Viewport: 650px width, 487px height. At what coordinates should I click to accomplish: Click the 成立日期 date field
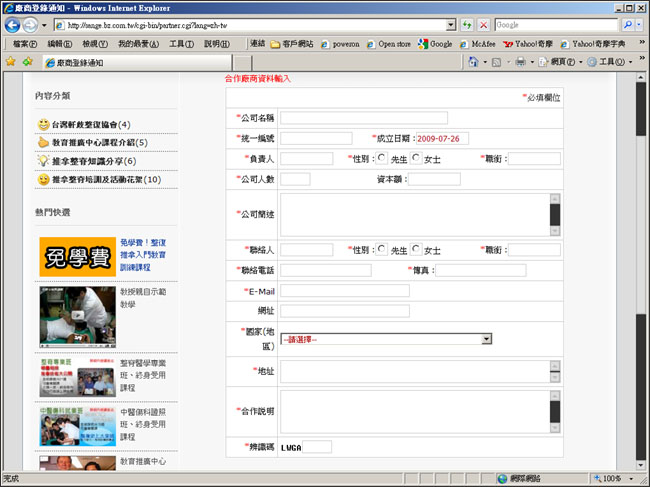[x=442, y=138]
